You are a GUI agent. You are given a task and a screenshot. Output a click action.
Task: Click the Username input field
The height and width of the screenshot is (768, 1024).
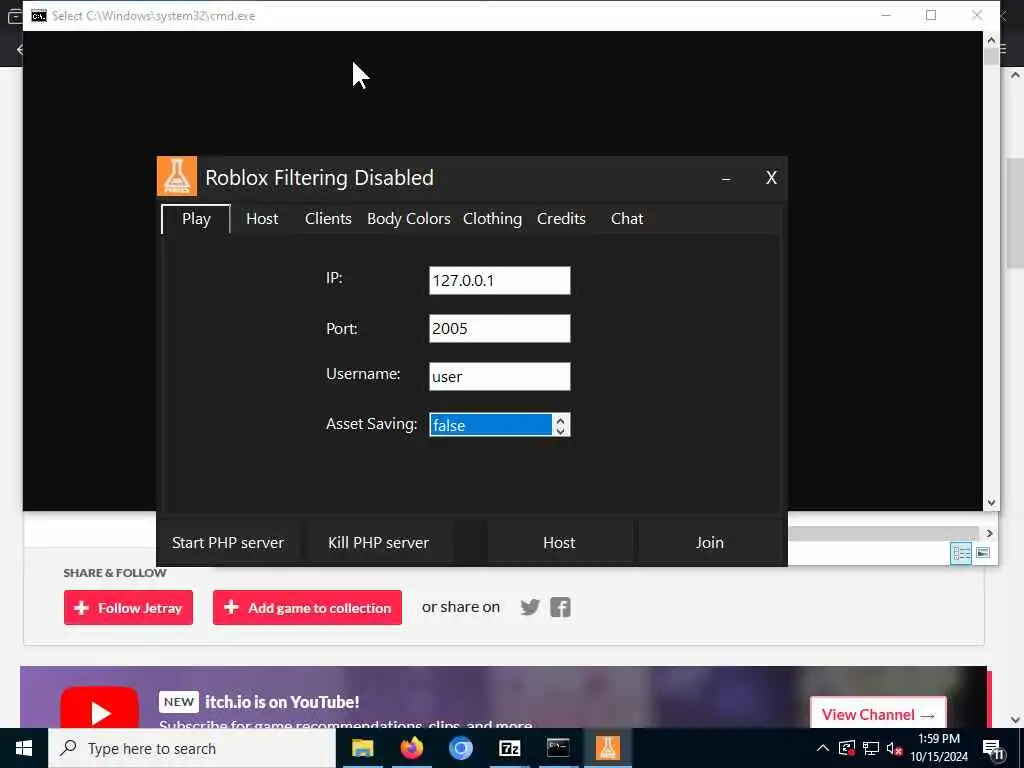(500, 377)
